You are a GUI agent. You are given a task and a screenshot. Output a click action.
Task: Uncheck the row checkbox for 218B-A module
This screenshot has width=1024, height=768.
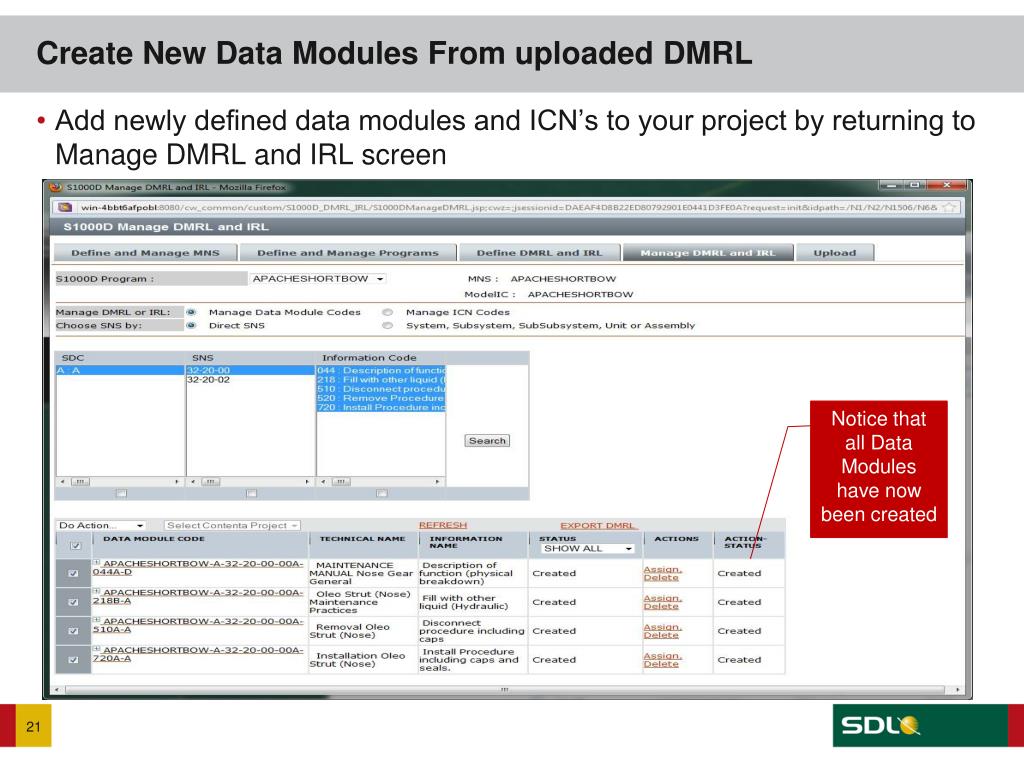tap(73, 602)
